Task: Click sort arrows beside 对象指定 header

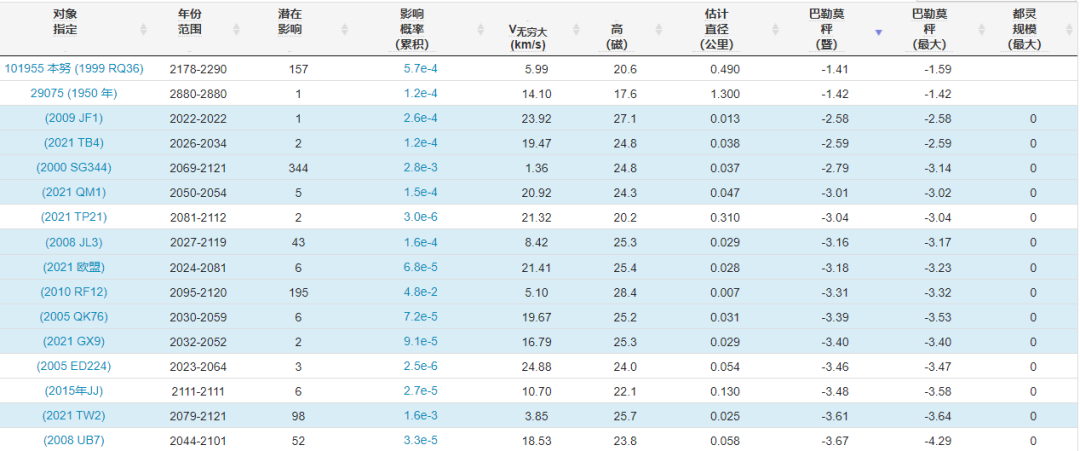Action: click(x=144, y=30)
